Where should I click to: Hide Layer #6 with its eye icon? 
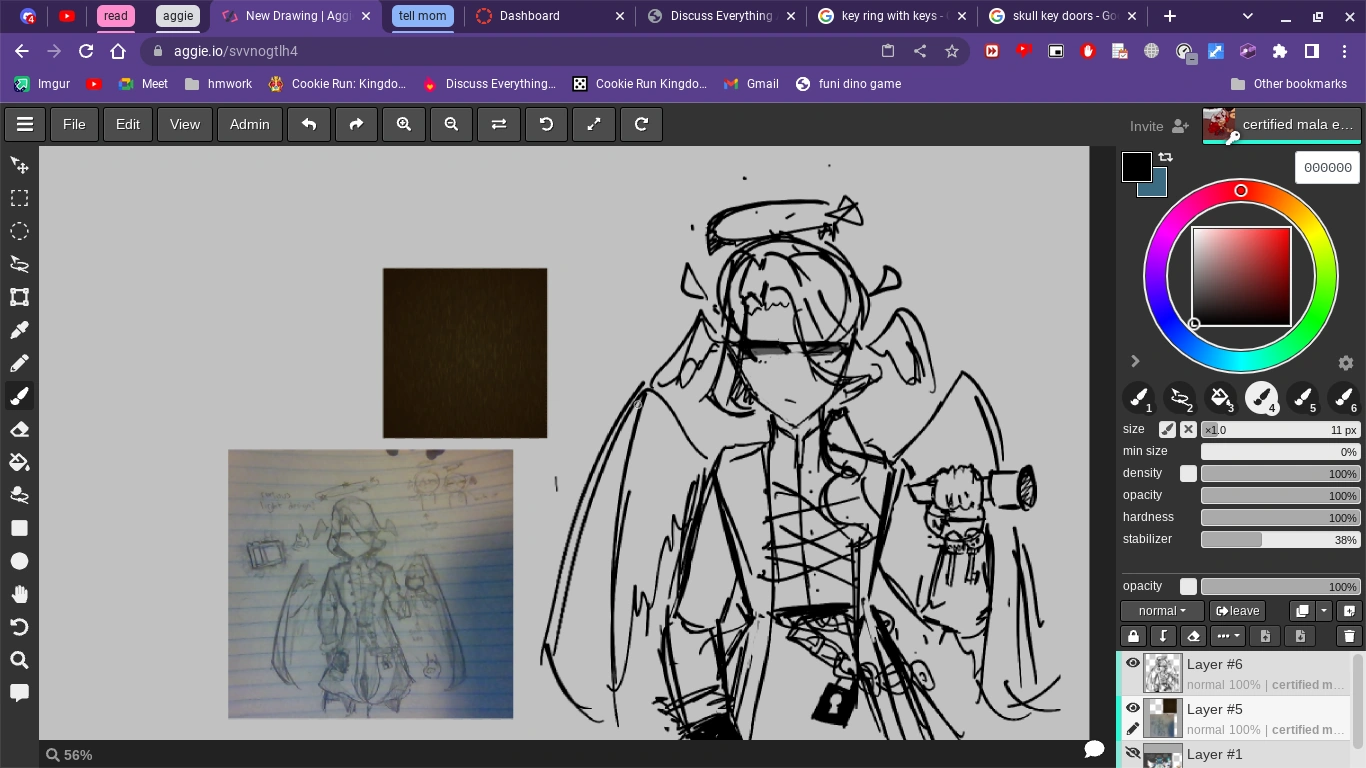[x=1133, y=663]
